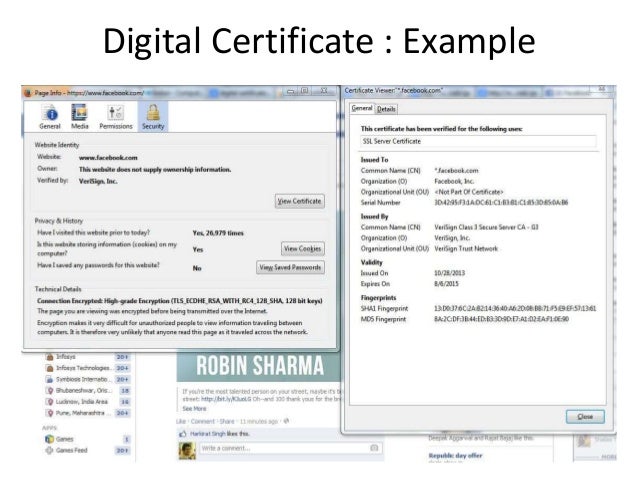Minimize the Page Info window
This screenshot has width=638, height=479.
pyautogui.click(x=290, y=91)
